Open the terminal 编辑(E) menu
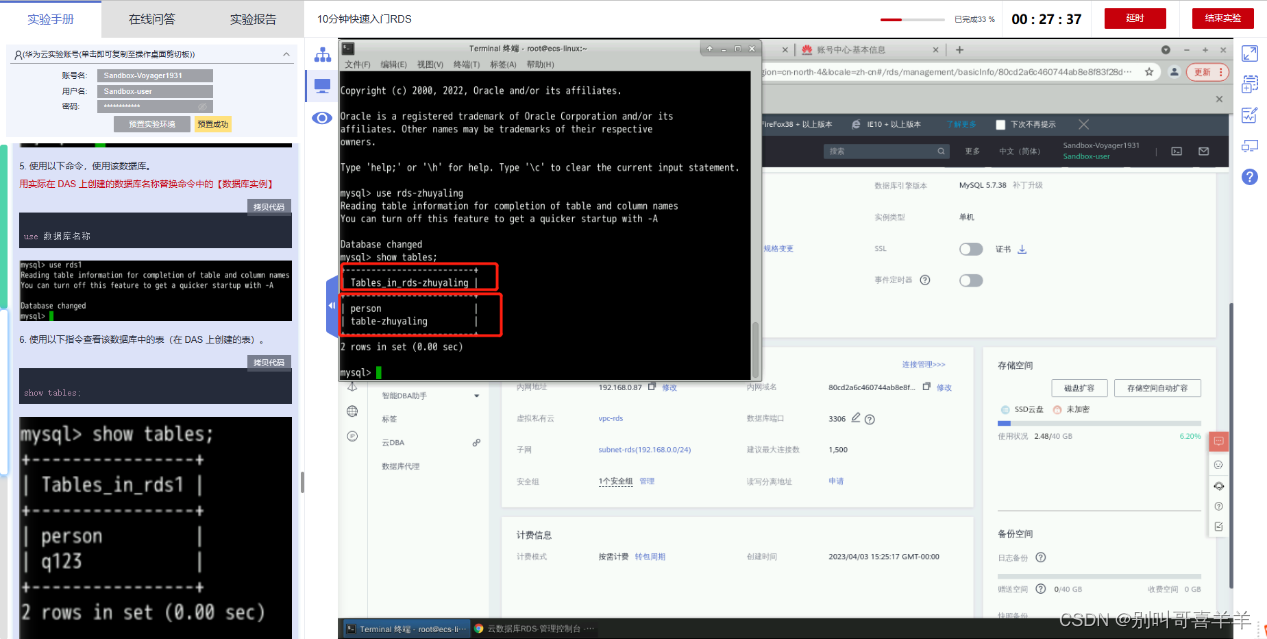 (x=393, y=64)
